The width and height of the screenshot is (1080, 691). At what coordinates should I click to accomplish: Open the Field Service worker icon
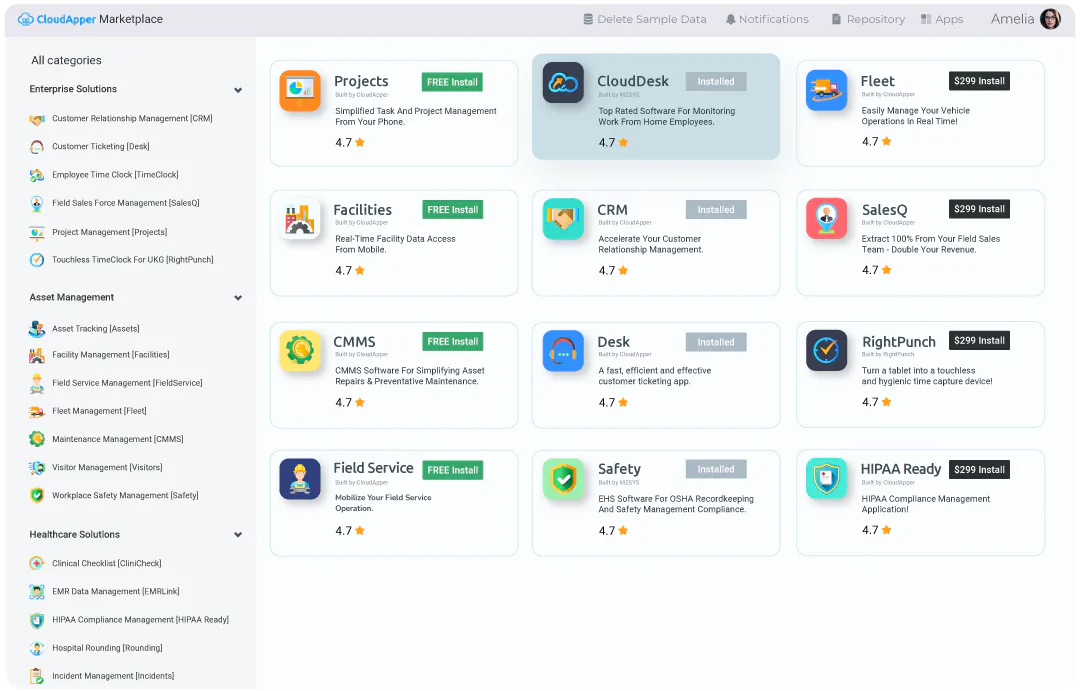(300, 479)
